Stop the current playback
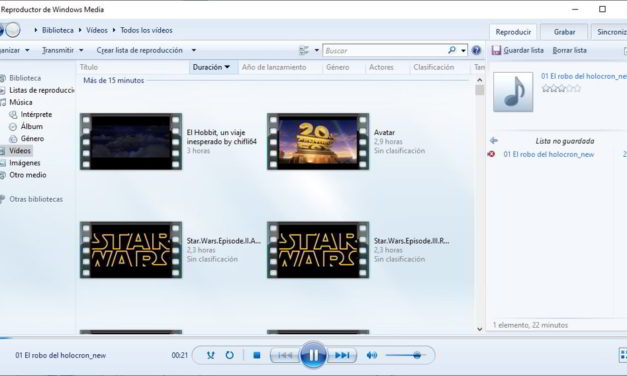627x376 pixels. [257, 355]
